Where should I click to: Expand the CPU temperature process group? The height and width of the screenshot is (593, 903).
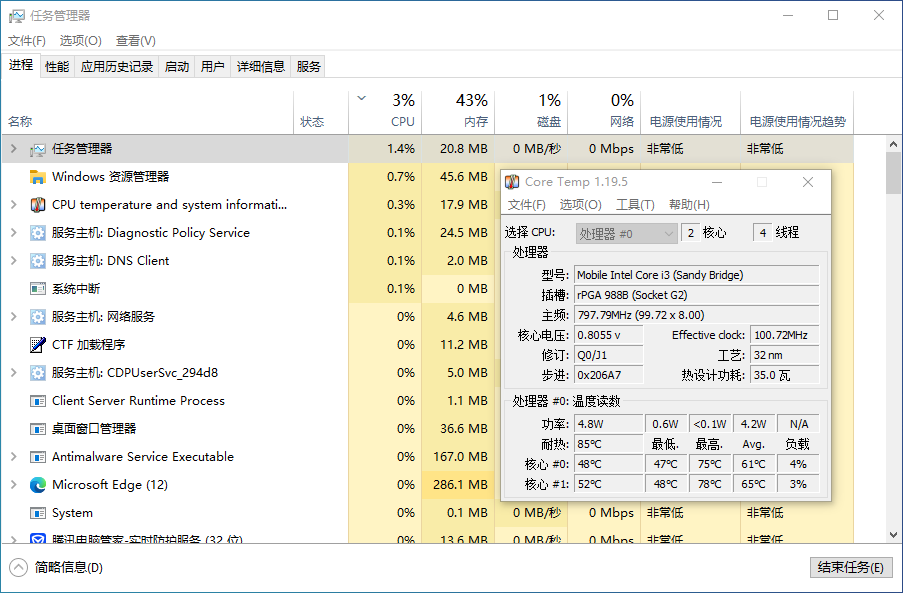pos(14,204)
